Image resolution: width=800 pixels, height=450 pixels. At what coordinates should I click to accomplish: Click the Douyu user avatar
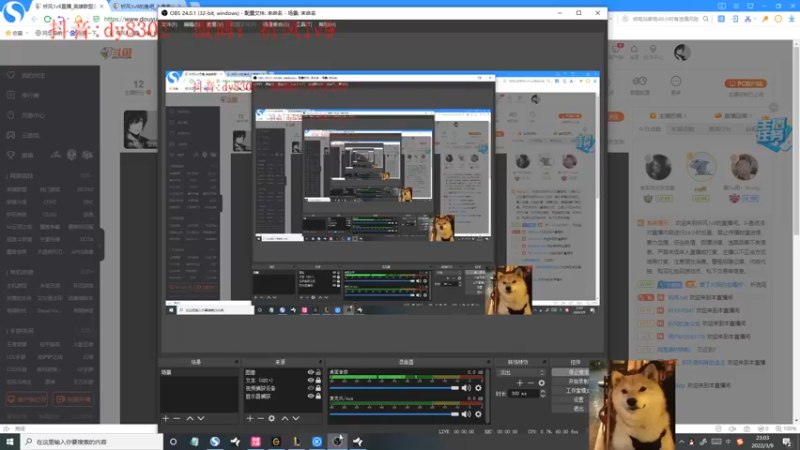(682, 52)
